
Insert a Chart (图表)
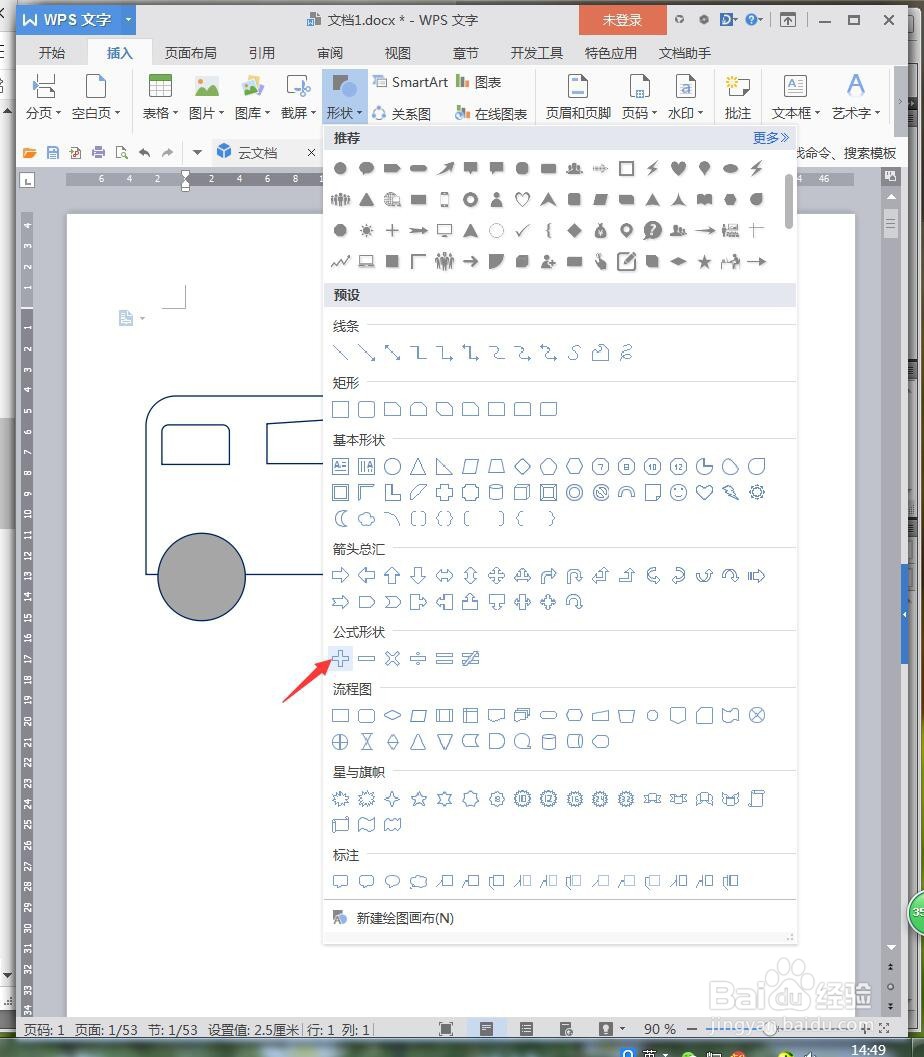(479, 82)
